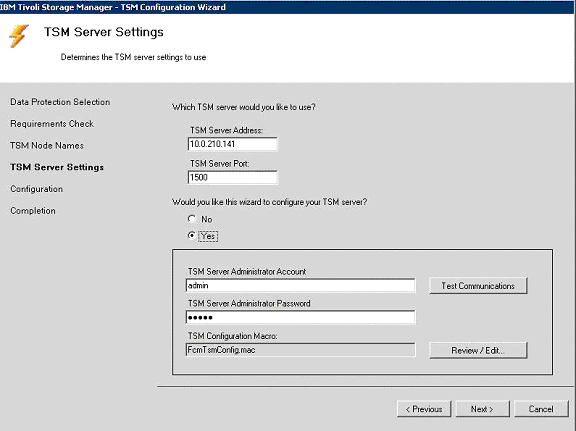Click the 'TSM Server Address:' label

point(226,130)
